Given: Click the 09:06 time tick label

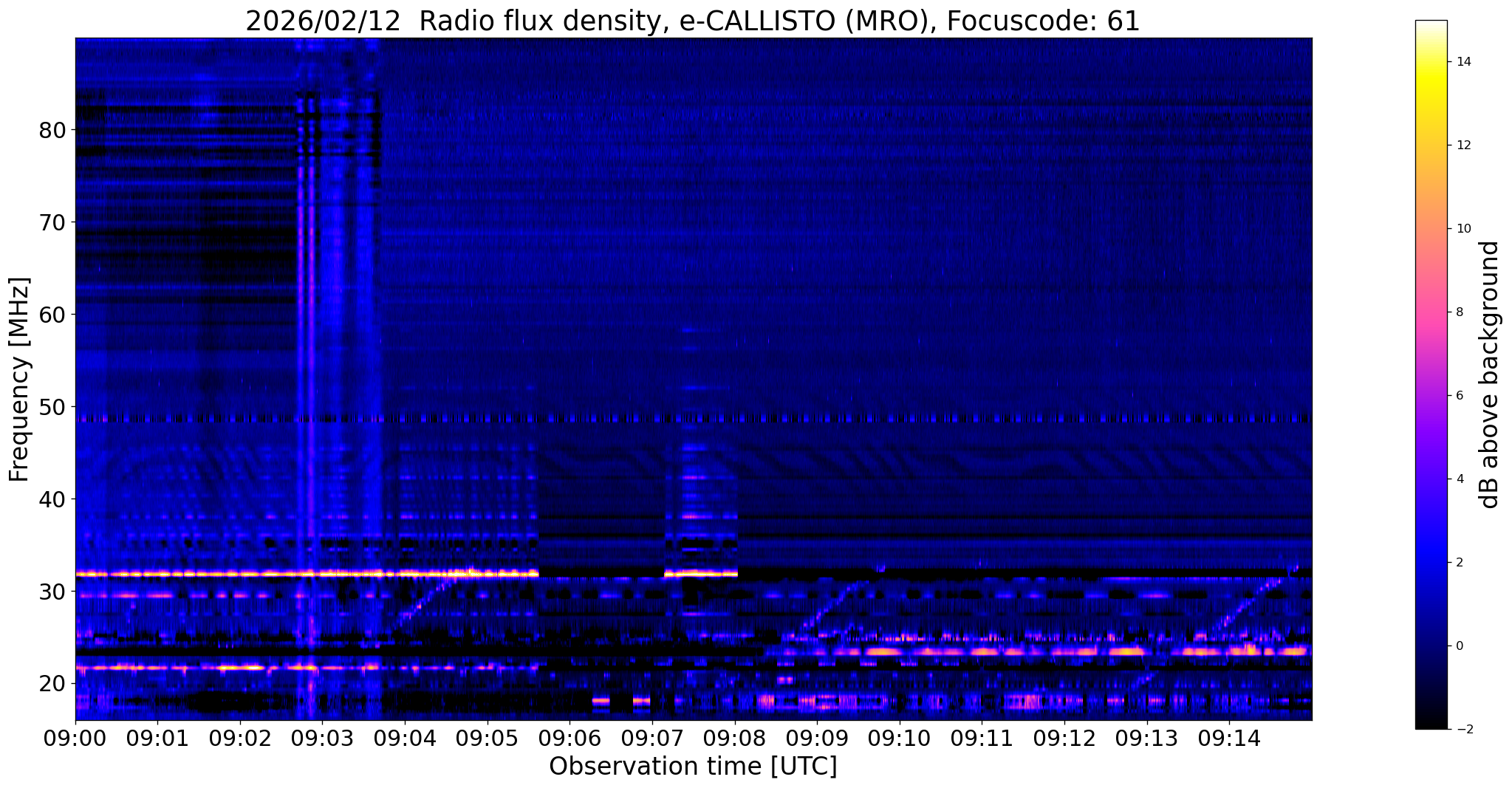Looking at the screenshot, I should point(569,739).
